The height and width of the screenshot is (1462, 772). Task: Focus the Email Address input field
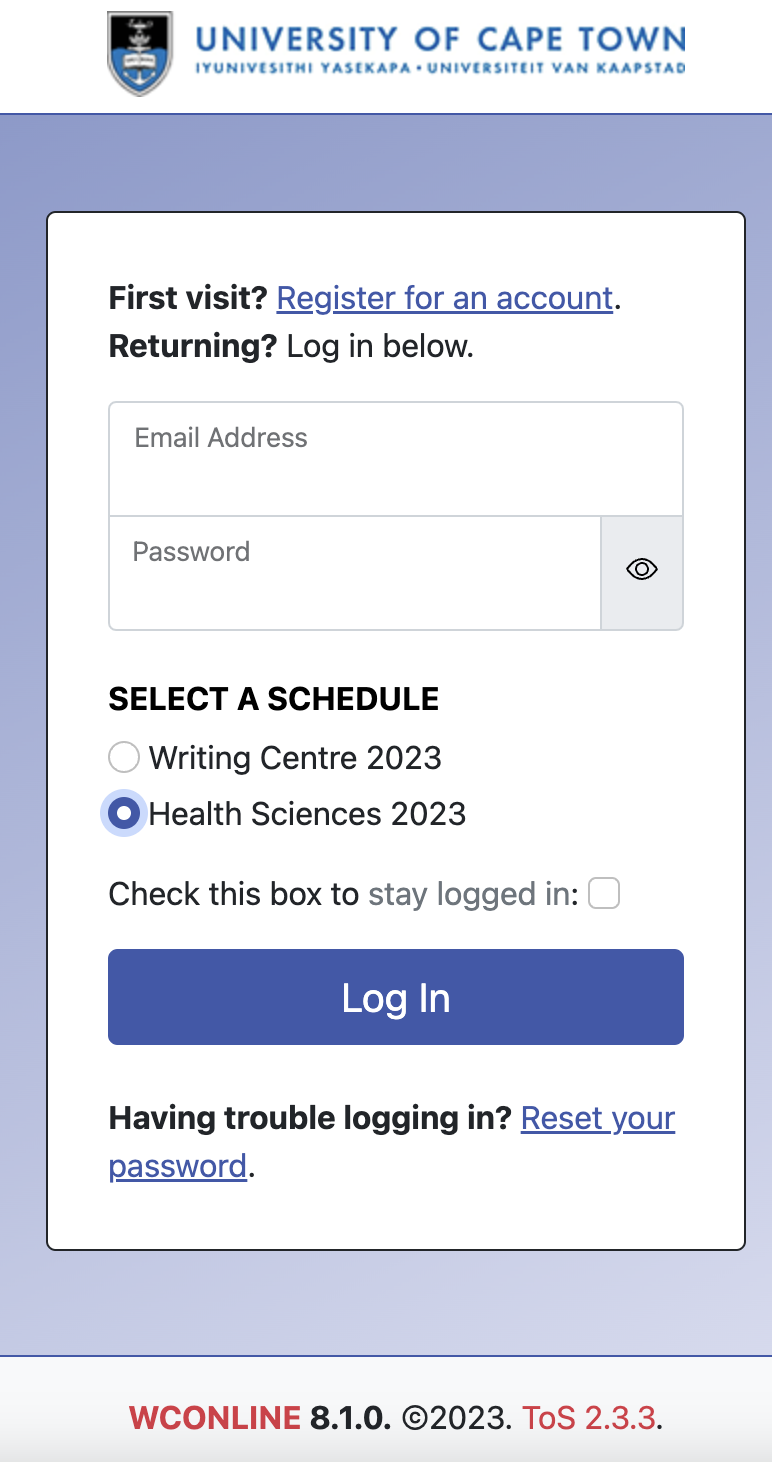tap(396, 459)
